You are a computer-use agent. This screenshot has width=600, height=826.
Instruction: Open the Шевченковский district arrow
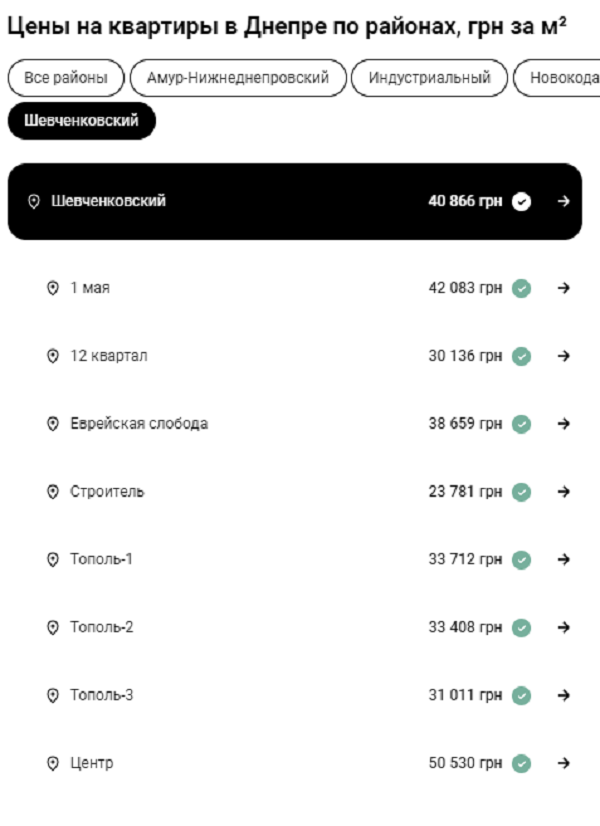point(563,201)
